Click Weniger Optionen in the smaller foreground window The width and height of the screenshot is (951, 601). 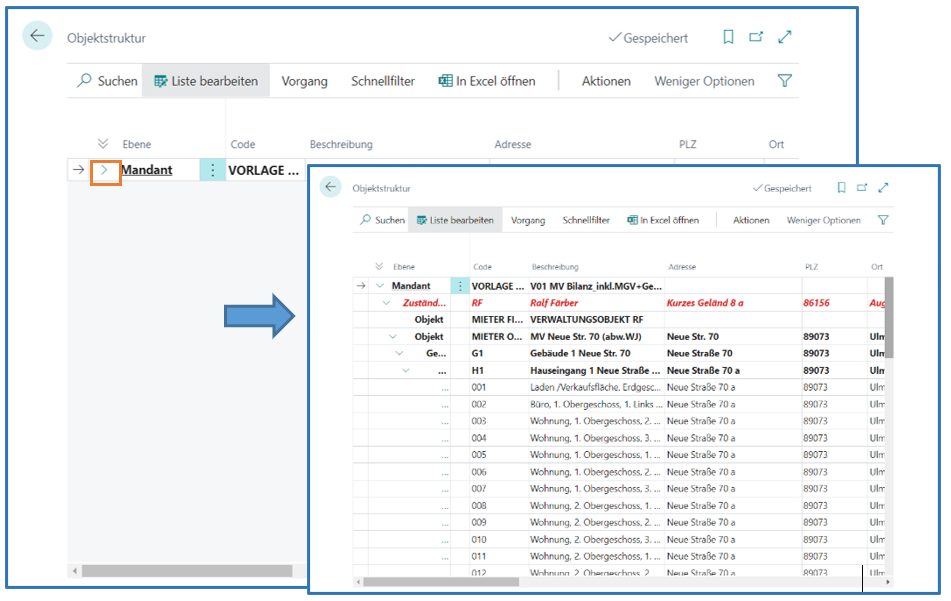point(823,220)
